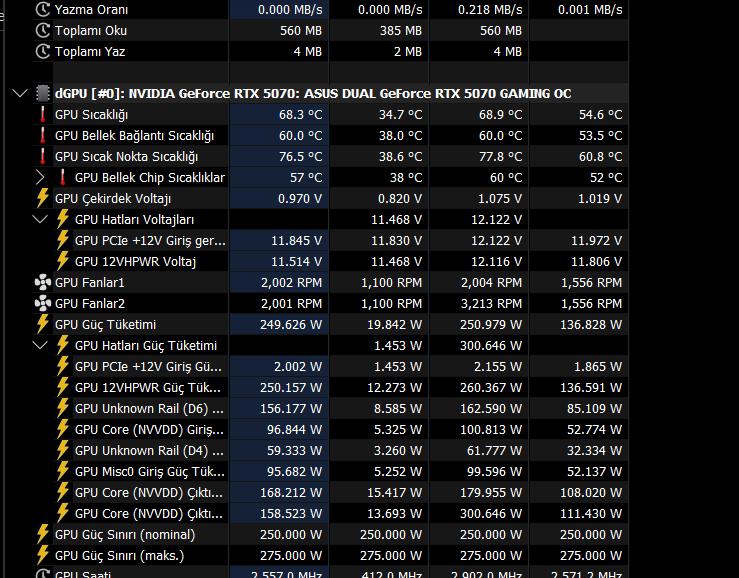Click lightning icon of GPU Güç Tüketimi

(x=43, y=324)
